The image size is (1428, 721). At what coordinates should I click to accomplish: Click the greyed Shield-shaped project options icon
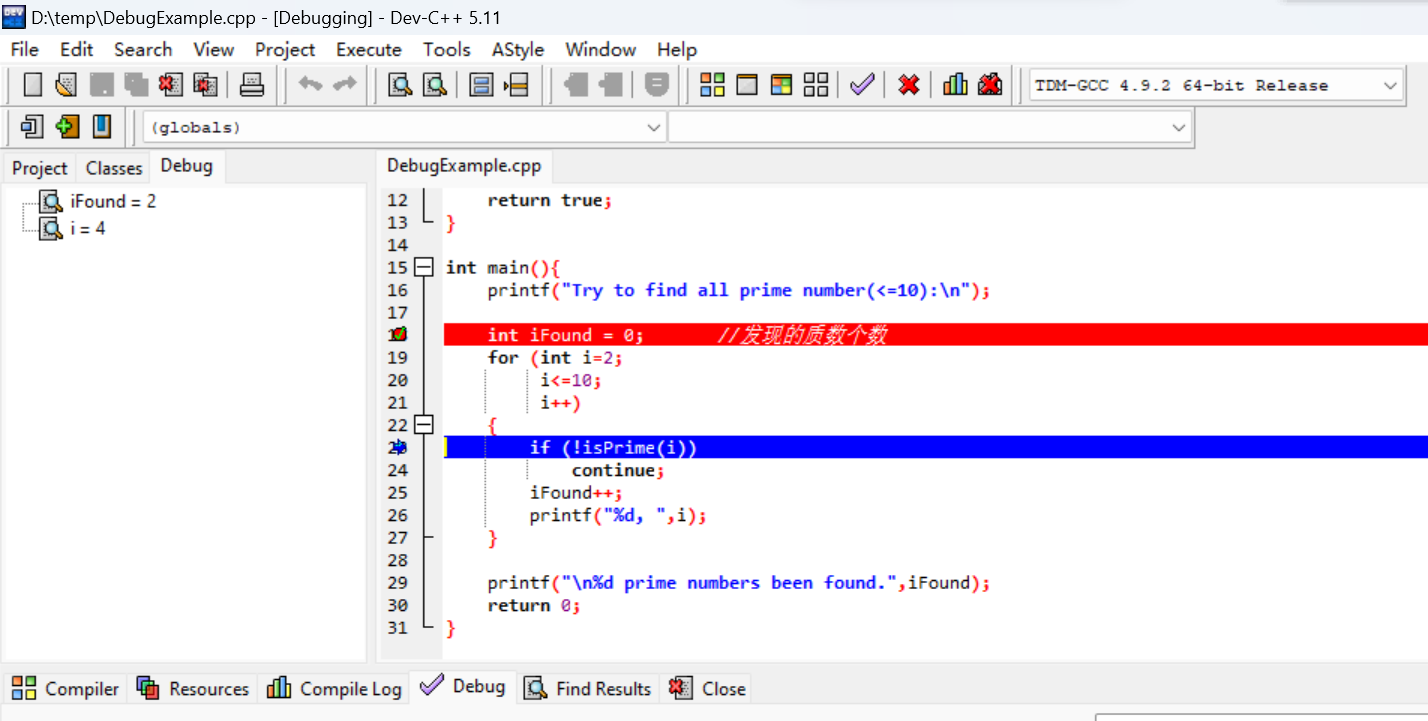coord(656,85)
